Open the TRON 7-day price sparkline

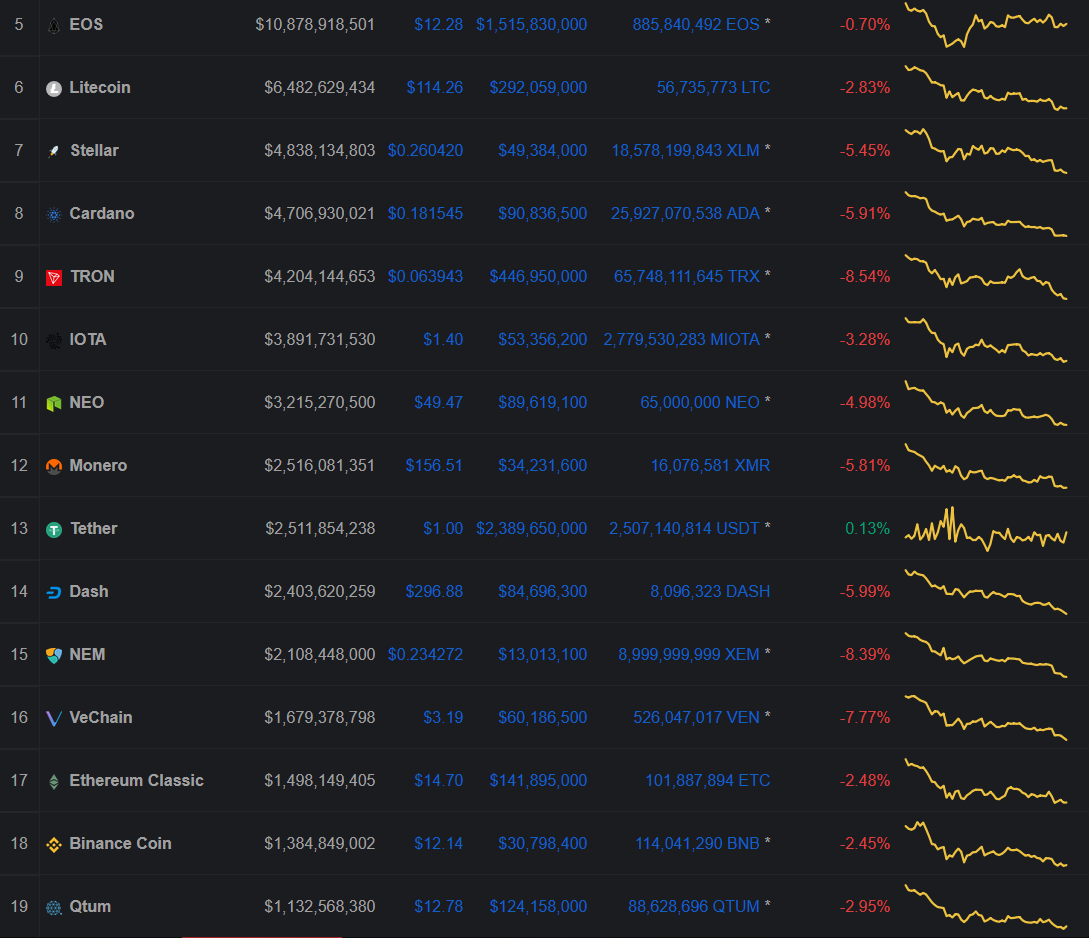[x=986, y=277]
